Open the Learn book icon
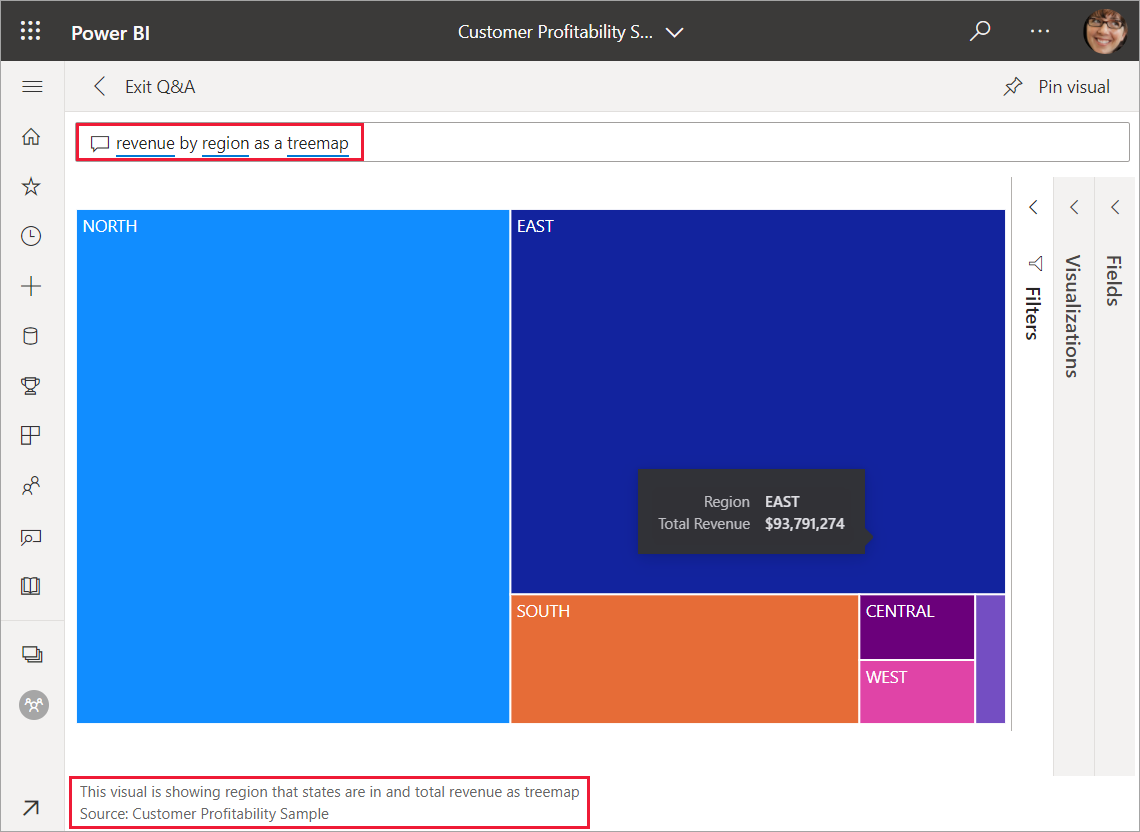Viewport: 1140px width, 832px height. coord(31,586)
